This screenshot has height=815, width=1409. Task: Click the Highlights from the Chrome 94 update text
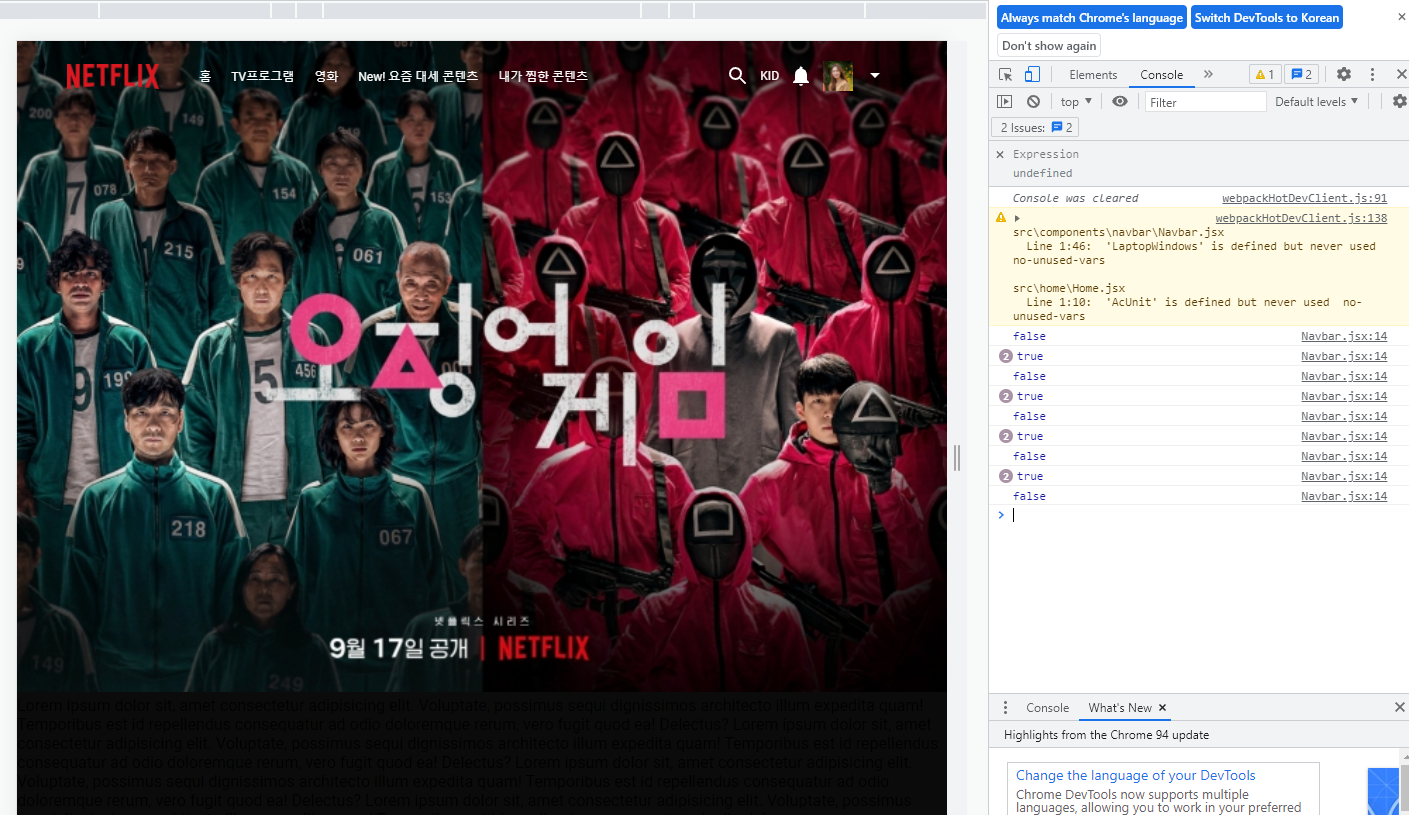point(1106,735)
